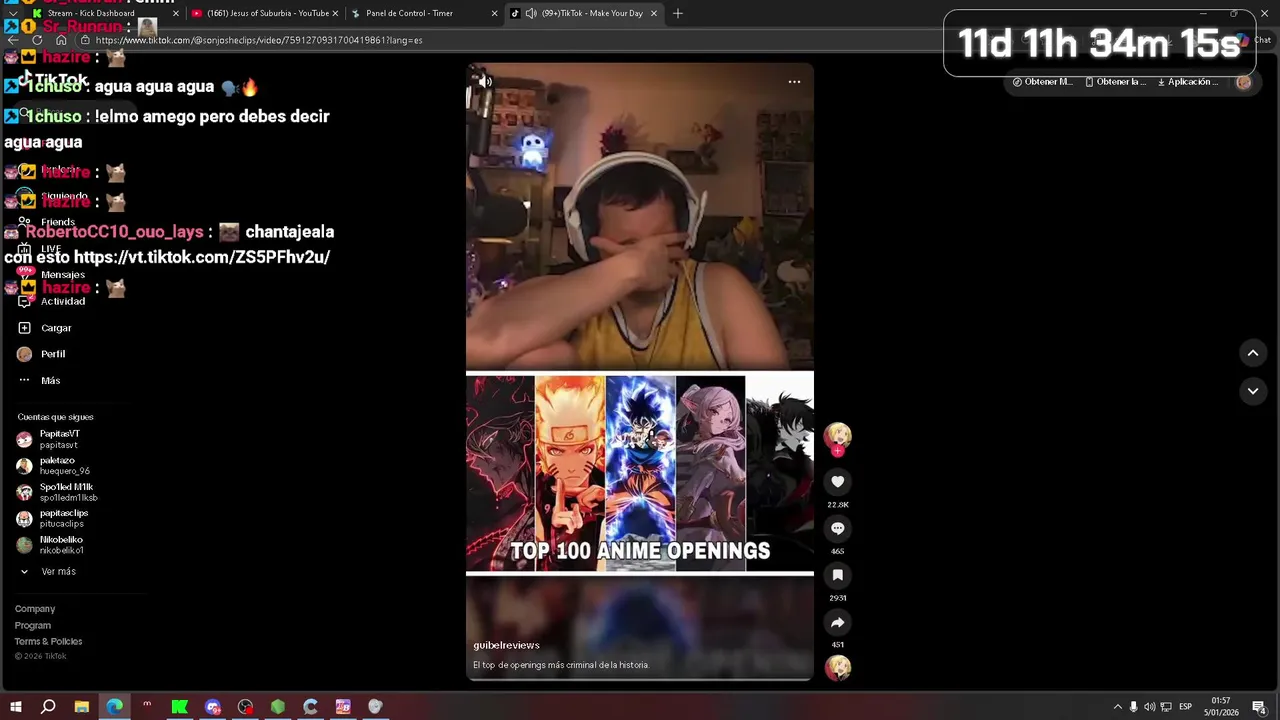Open the Windows Start menu
This screenshot has height=720, width=1280.
point(15,707)
